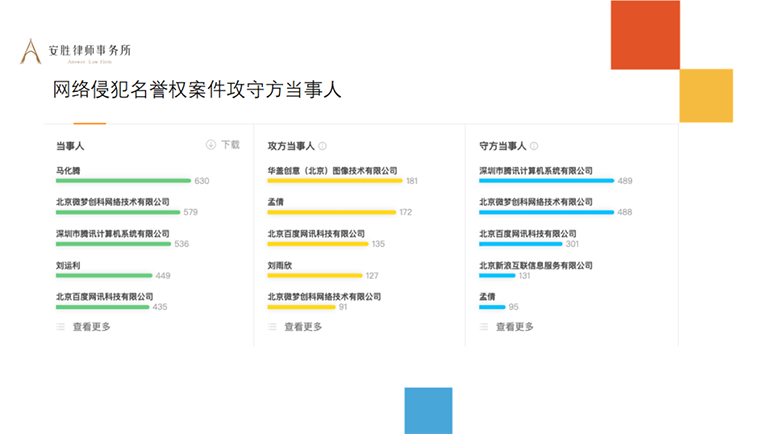The image size is (770, 434).
Task: Click the green bar valued 579
Action: [118, 212]
